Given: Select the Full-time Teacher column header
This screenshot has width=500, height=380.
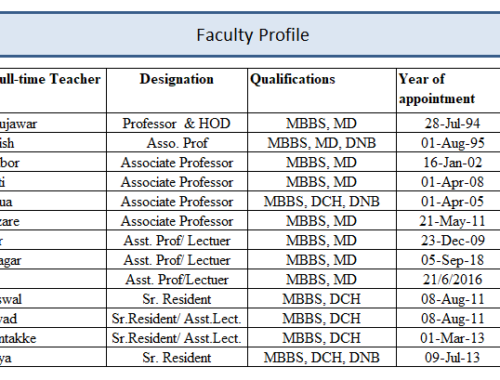Looking at the screenshot, I should tap(53, 91).
